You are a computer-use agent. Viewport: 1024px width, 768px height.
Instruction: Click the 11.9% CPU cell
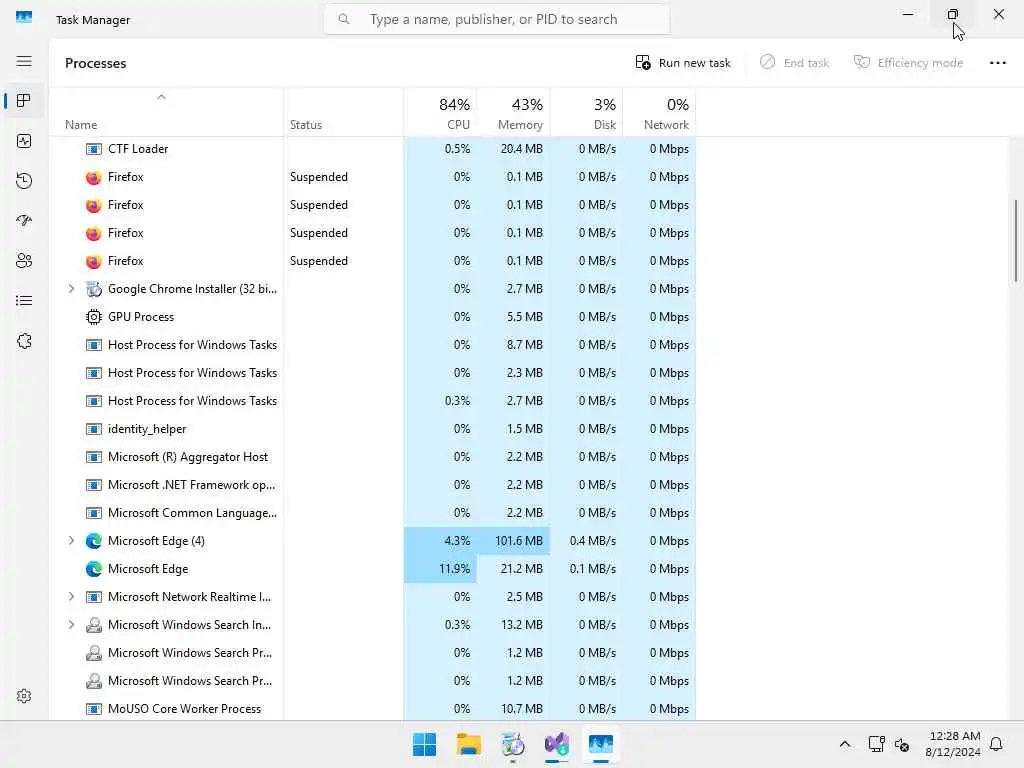[441, 569]
